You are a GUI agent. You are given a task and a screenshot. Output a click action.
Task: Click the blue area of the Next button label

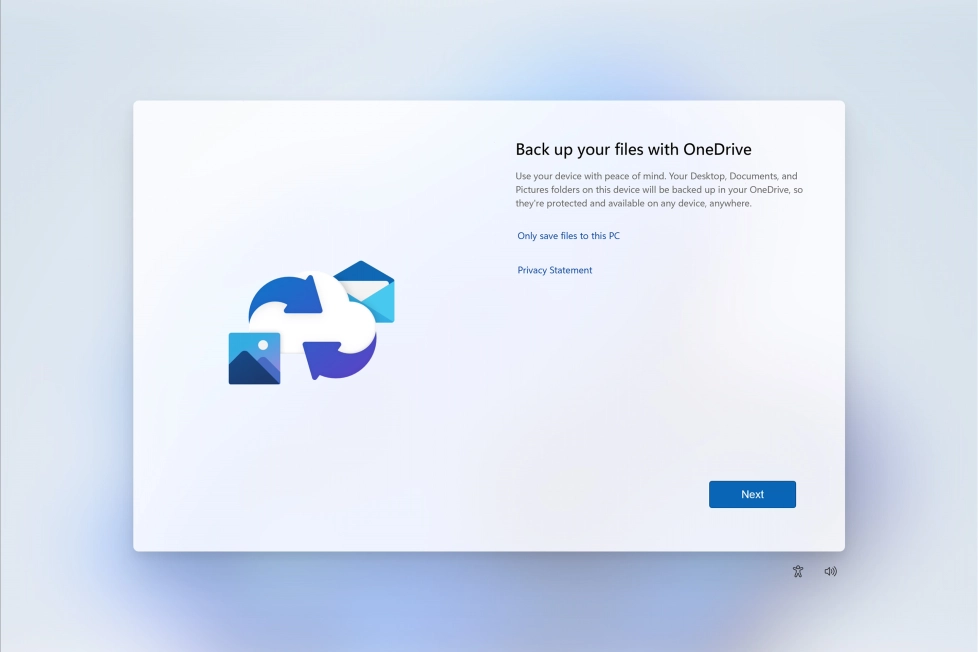(752, 493)
